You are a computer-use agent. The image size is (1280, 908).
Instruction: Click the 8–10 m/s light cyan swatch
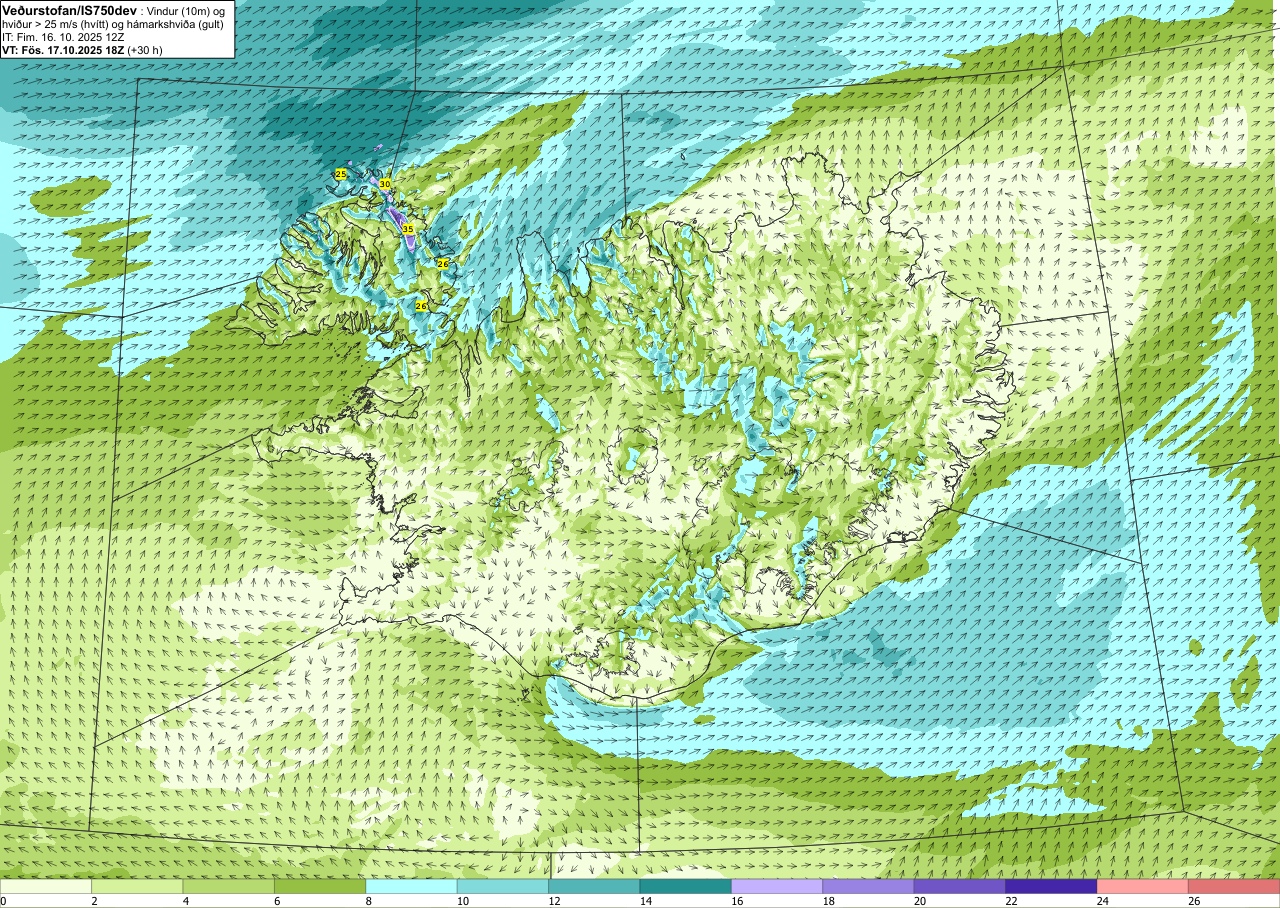point(412,887)
